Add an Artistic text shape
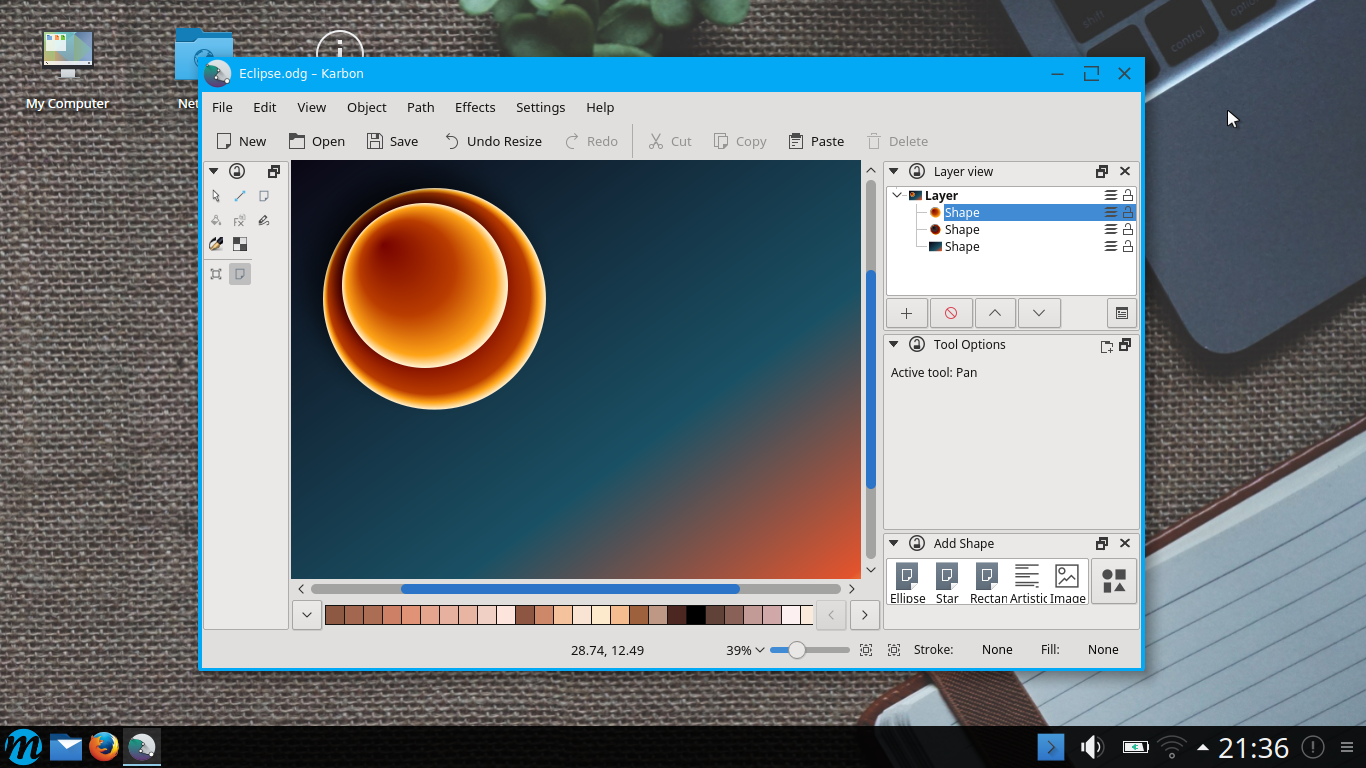Viewport: 1366px width, 768px height. click(x=1028, y=583)
